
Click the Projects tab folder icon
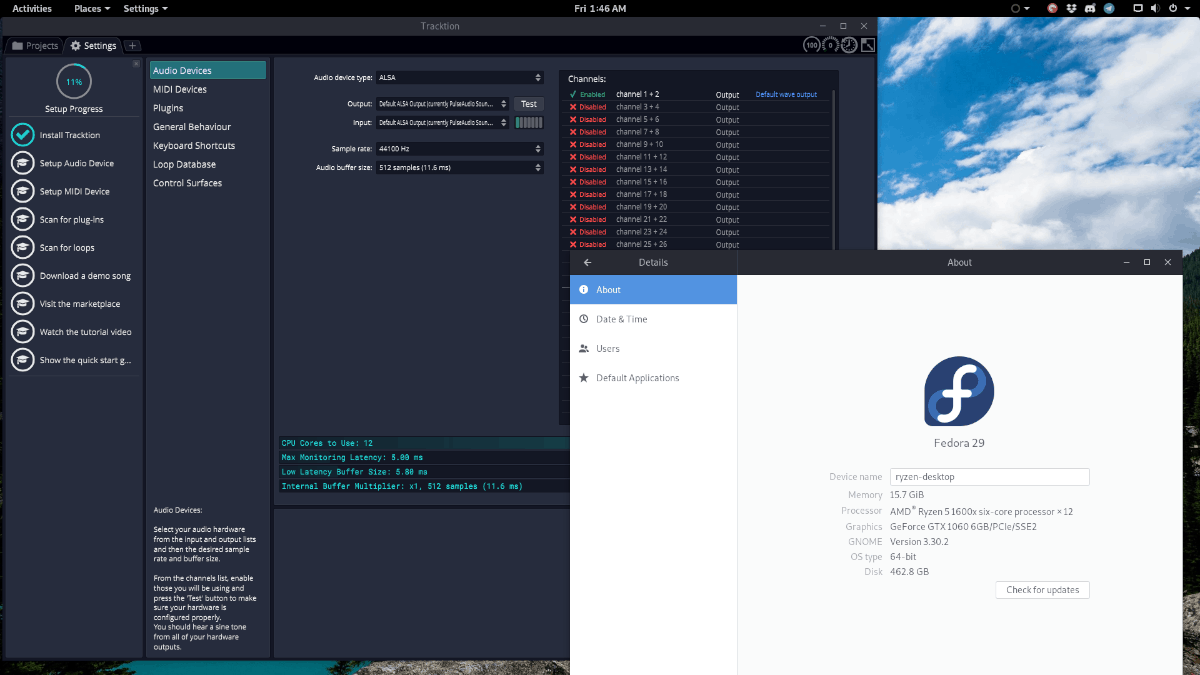point(17,46)
